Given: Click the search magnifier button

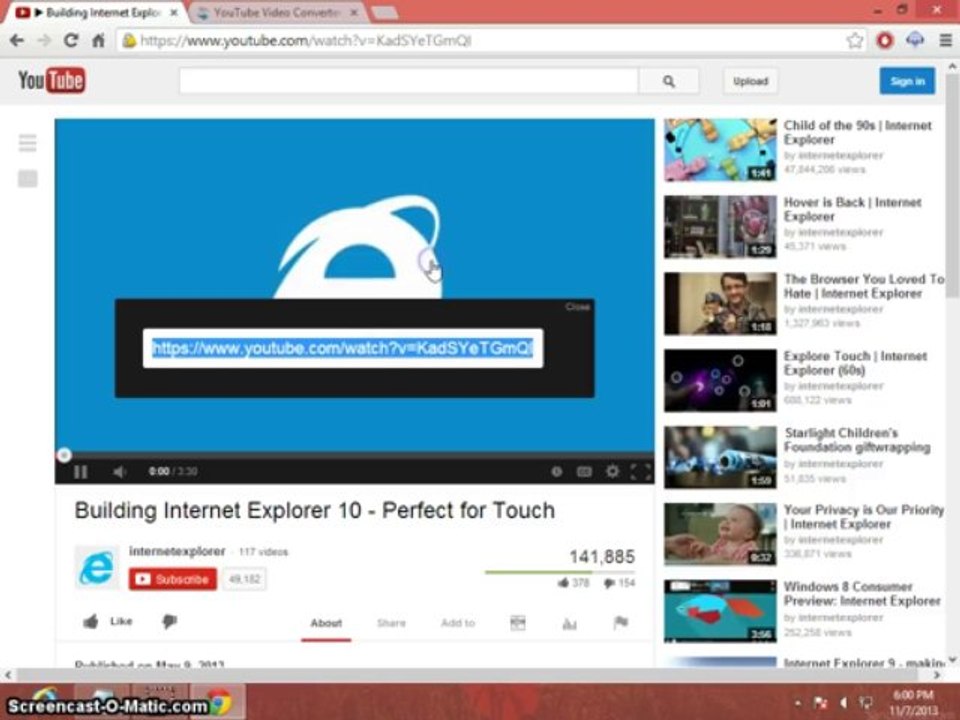Looking at the screenshot, I should coord(669,81).
